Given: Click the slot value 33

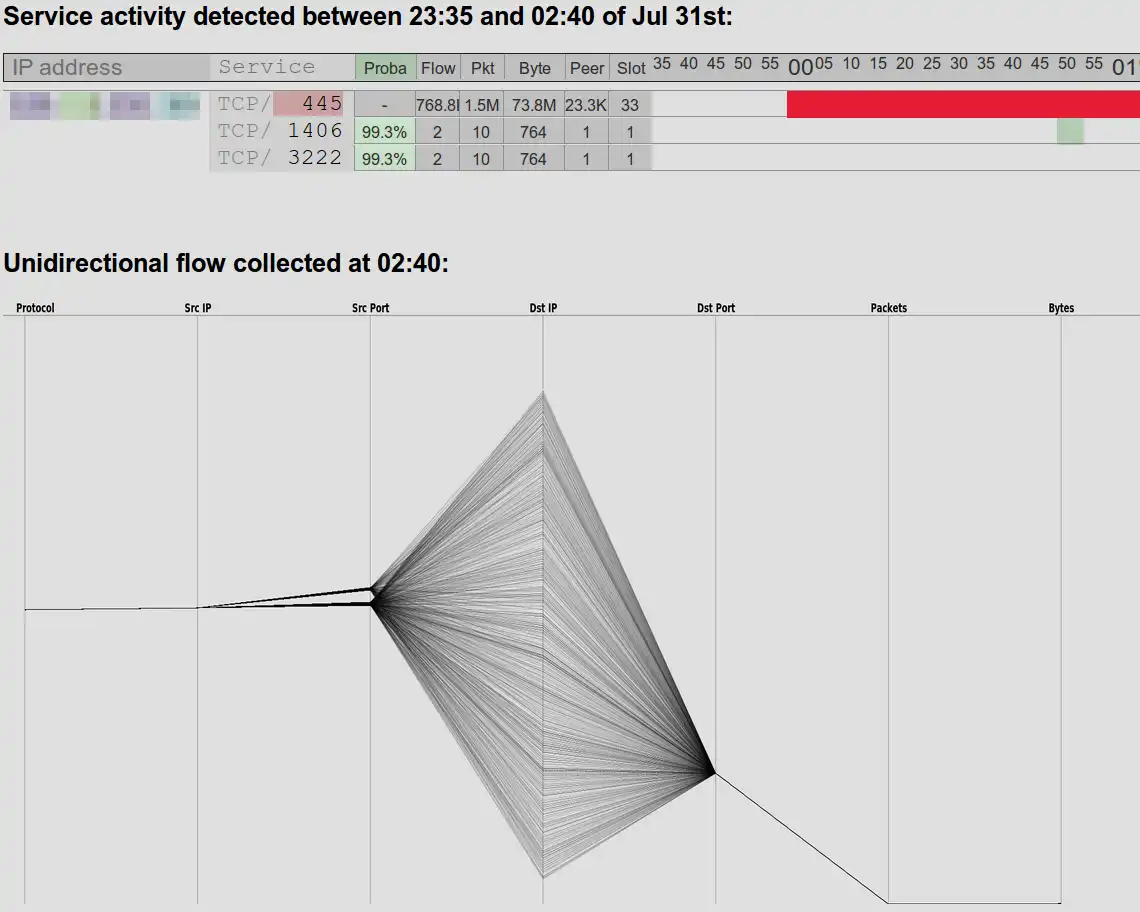Looking at the screenshot, I should click(x=630, y=105).
